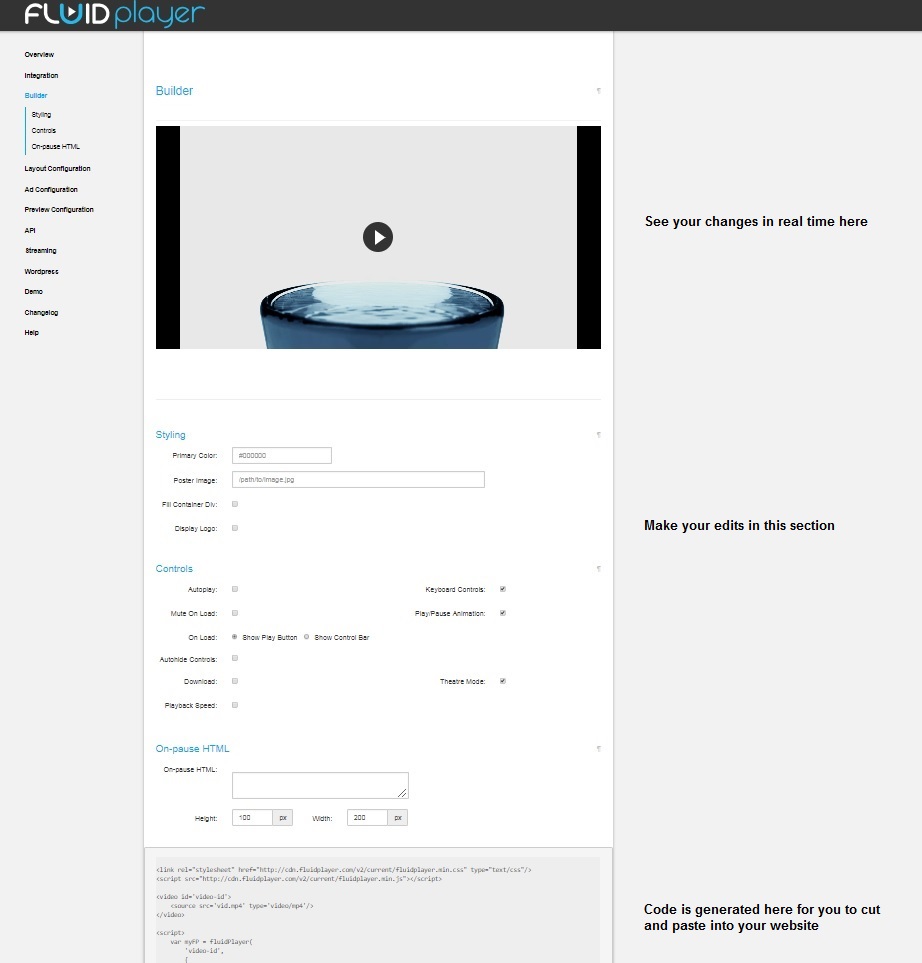The height and width of the screenshot is (963, 922).
Task: Click the Width value field
Action: tap(367, 817)
